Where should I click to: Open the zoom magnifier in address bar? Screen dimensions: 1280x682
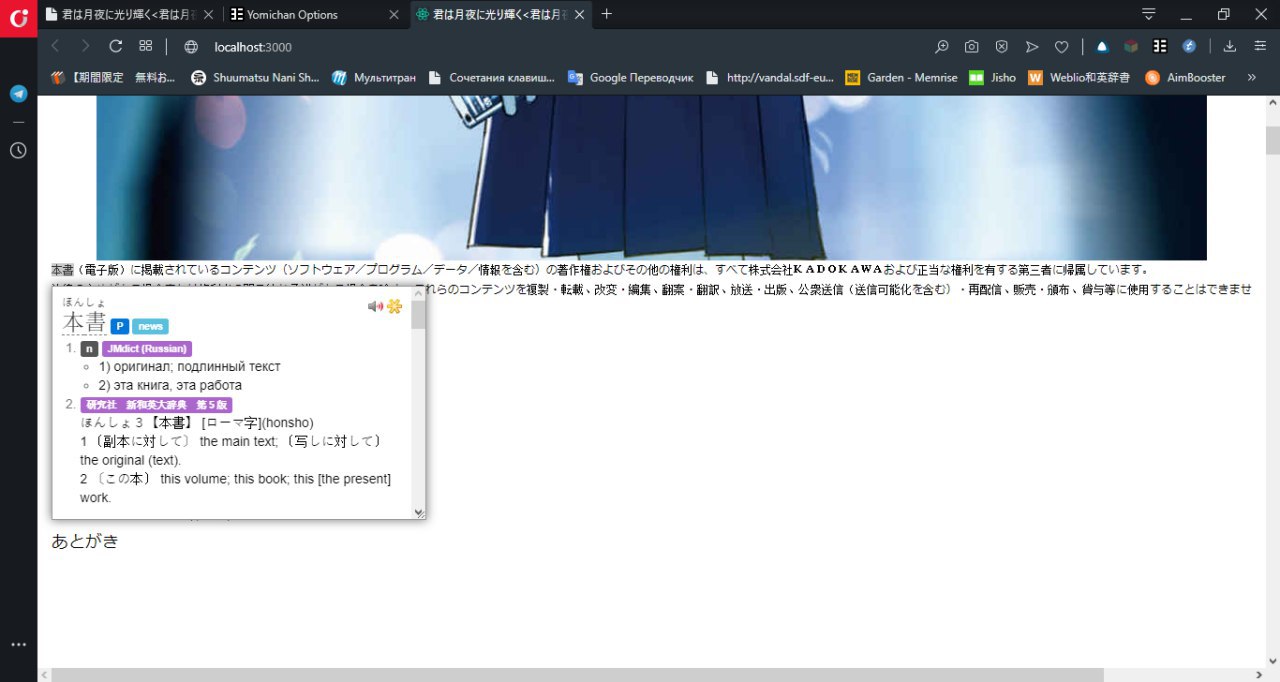pos(941,46)
